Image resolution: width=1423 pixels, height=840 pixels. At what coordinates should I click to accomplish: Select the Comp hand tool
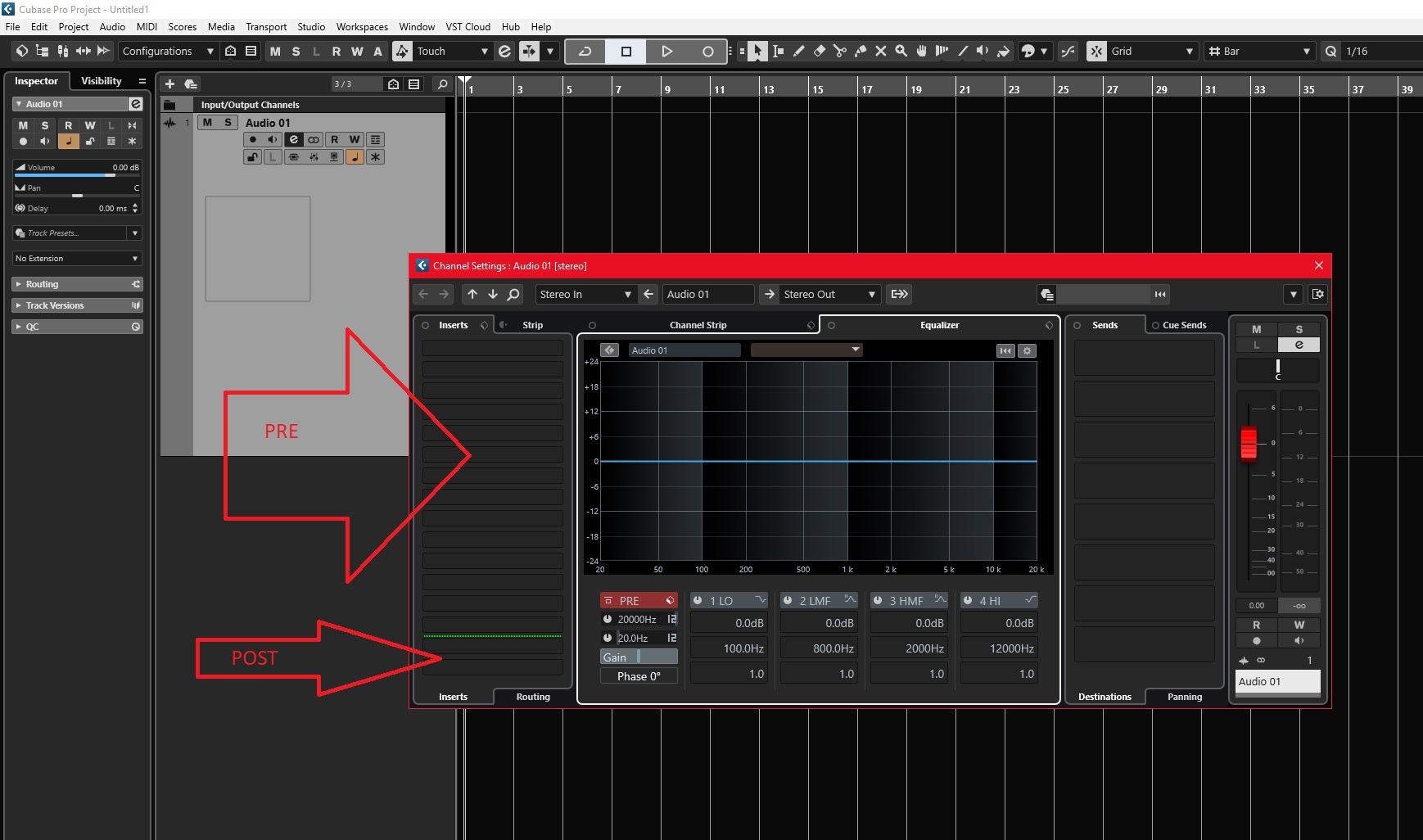point(921,51)
